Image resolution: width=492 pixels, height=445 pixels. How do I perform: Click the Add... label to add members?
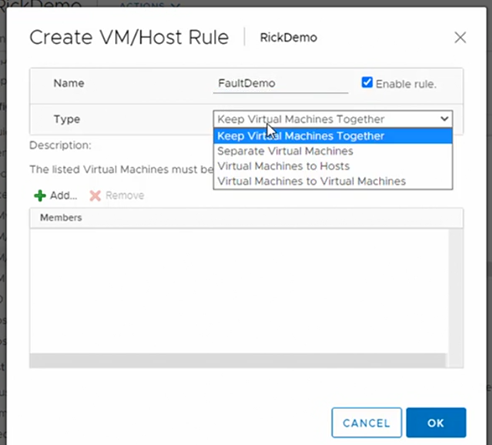coord(63,195)
